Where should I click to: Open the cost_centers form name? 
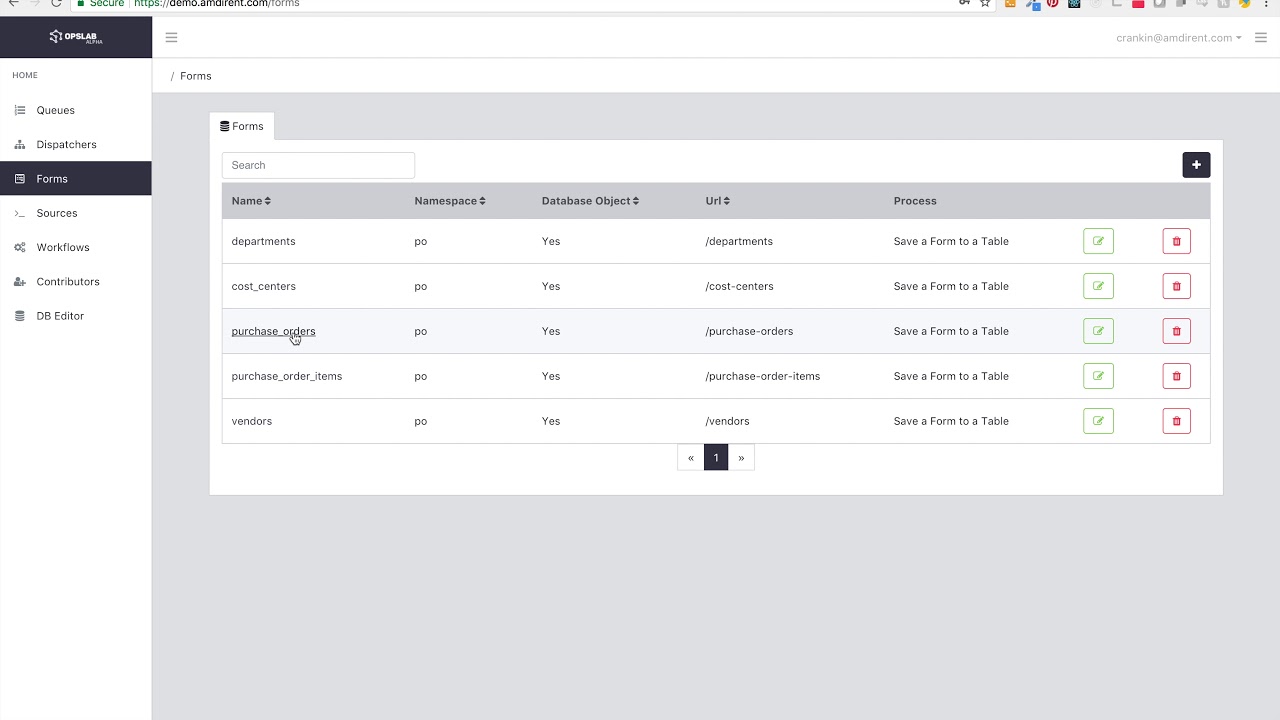(x=263, y=286)
